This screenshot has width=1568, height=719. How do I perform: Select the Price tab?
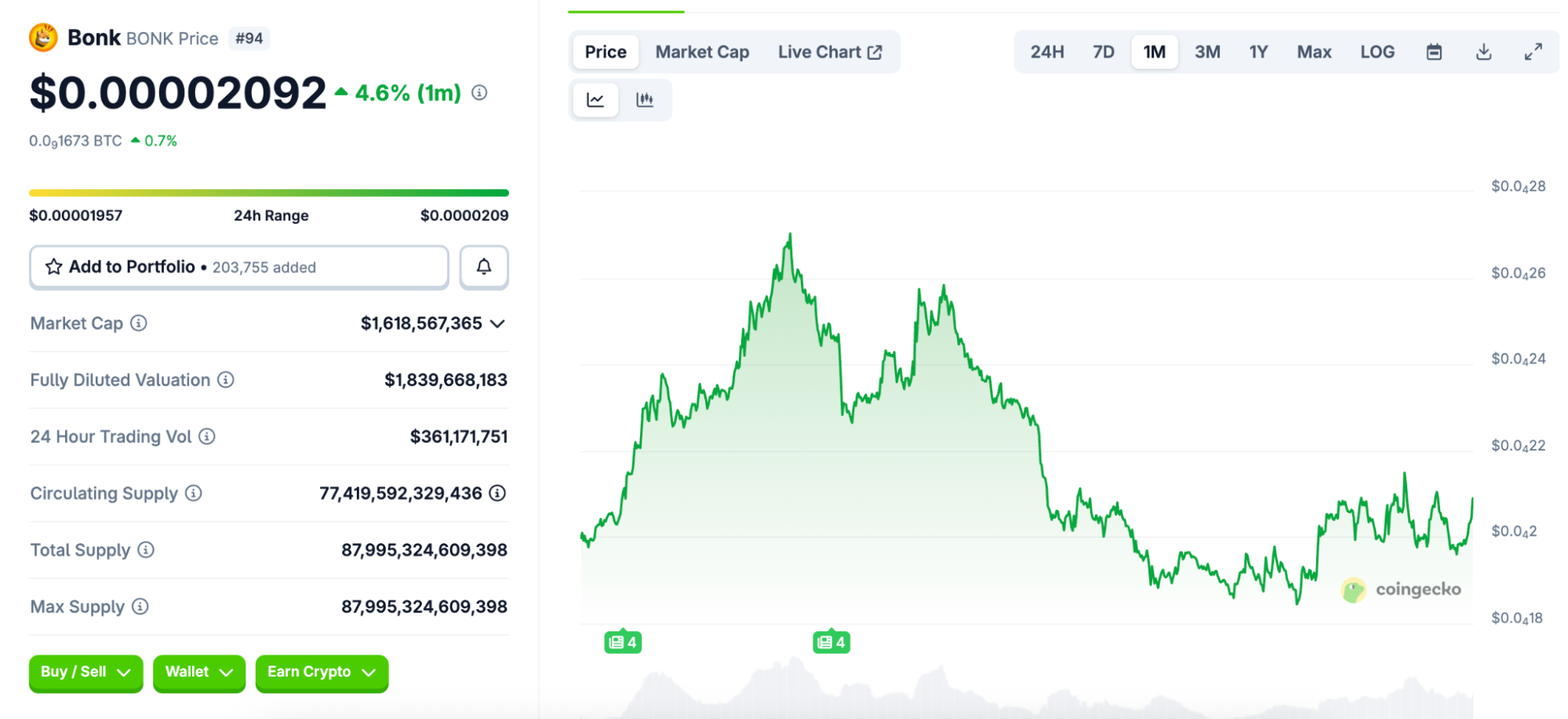(606, 53)
